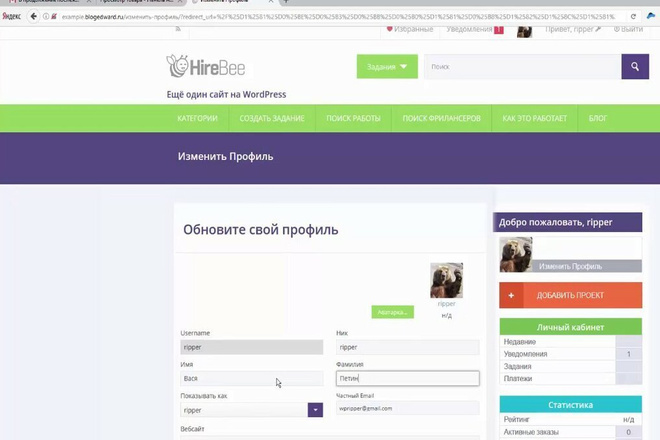Click the Личный кабинет header
660x440 pixels.
(570, 327)
